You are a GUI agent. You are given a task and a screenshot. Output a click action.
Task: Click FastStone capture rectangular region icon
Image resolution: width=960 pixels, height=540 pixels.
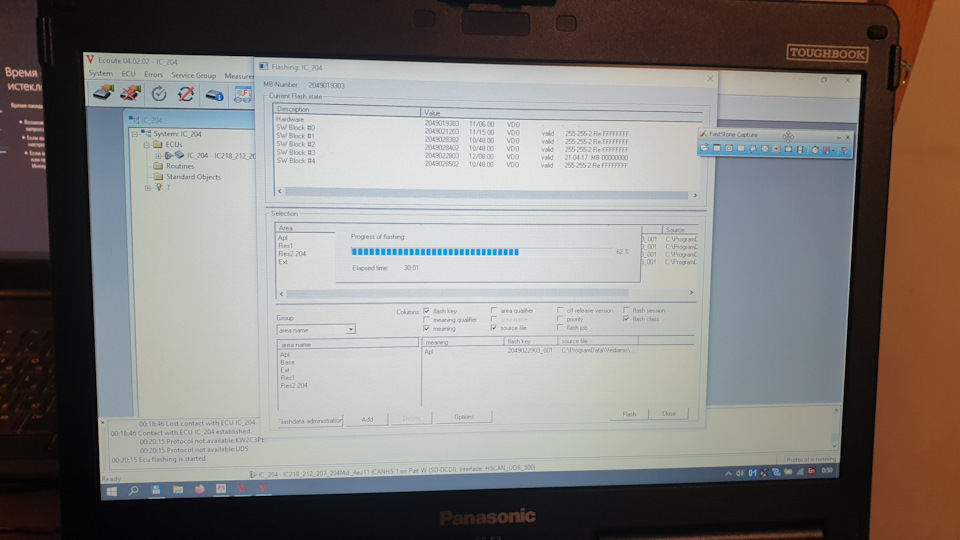741,148
